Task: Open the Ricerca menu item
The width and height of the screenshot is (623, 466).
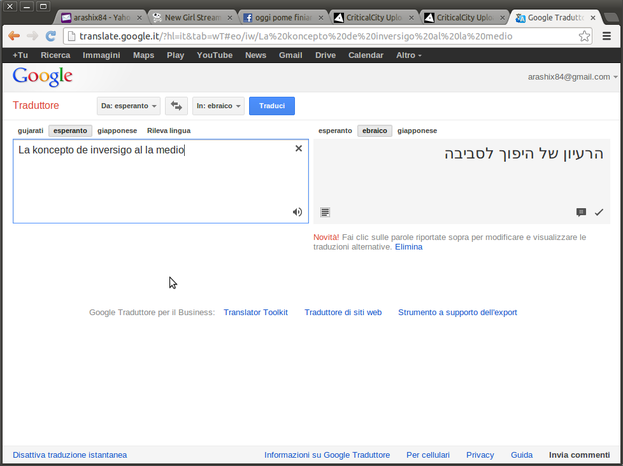Action: point(55,55)
